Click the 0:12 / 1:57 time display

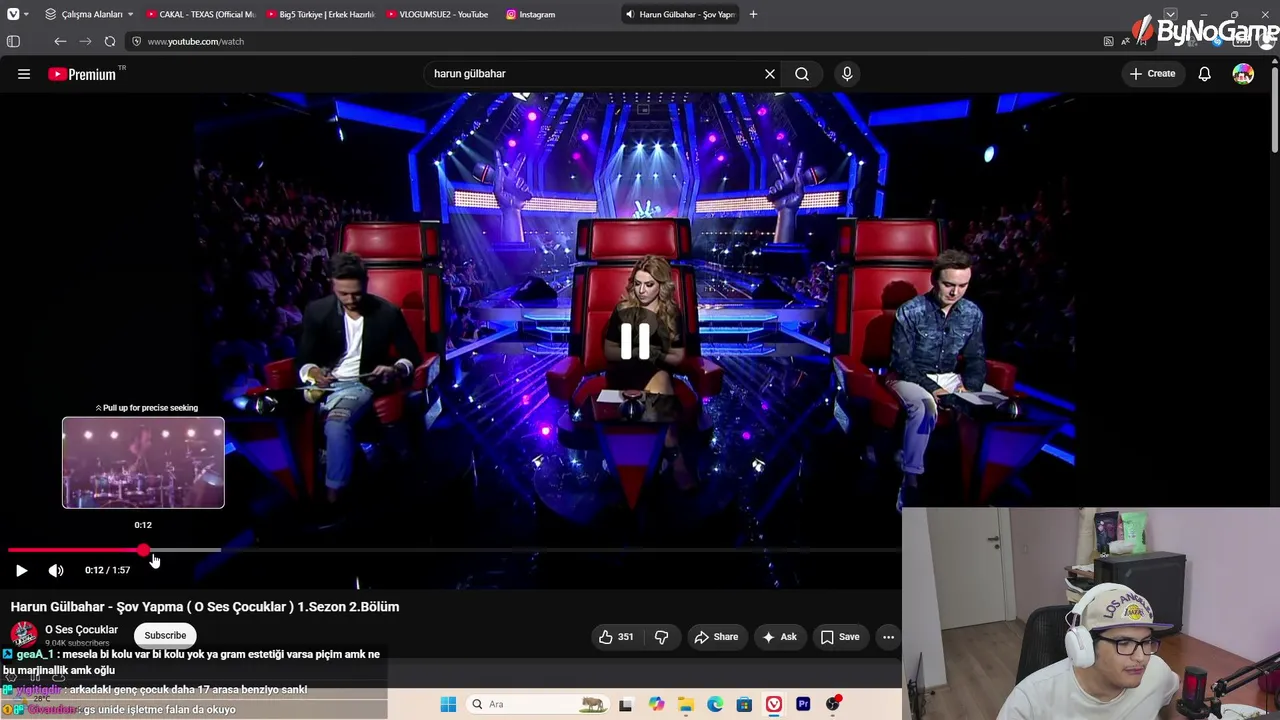[x=107, y=570]
